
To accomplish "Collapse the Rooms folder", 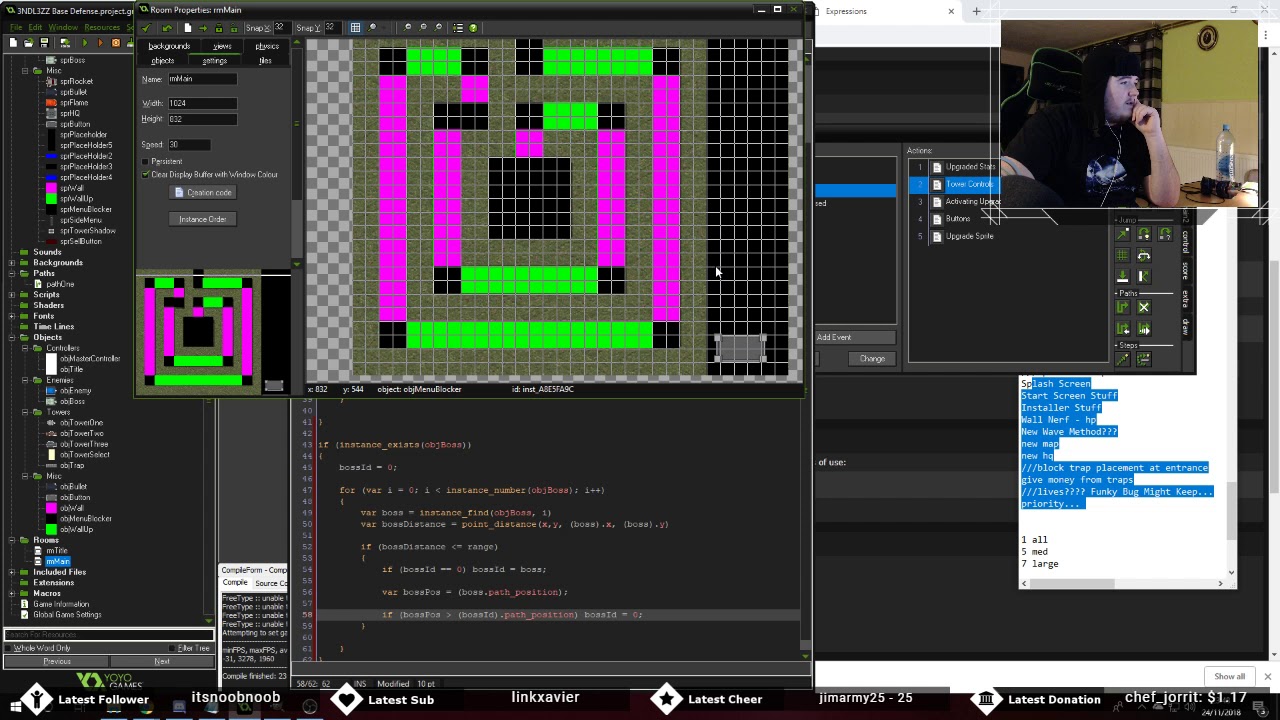I will (x=12, y=540).
